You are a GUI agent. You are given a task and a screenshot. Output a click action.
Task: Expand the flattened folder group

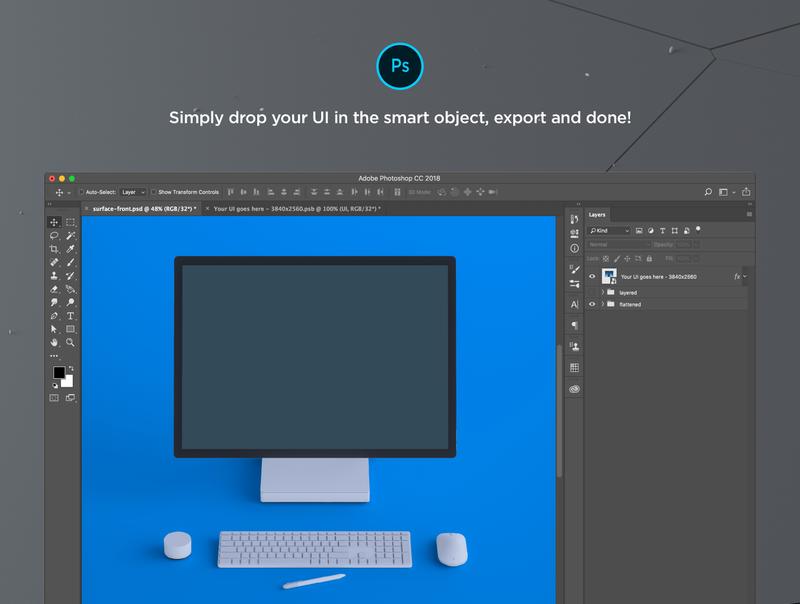[x=602, y=304]
